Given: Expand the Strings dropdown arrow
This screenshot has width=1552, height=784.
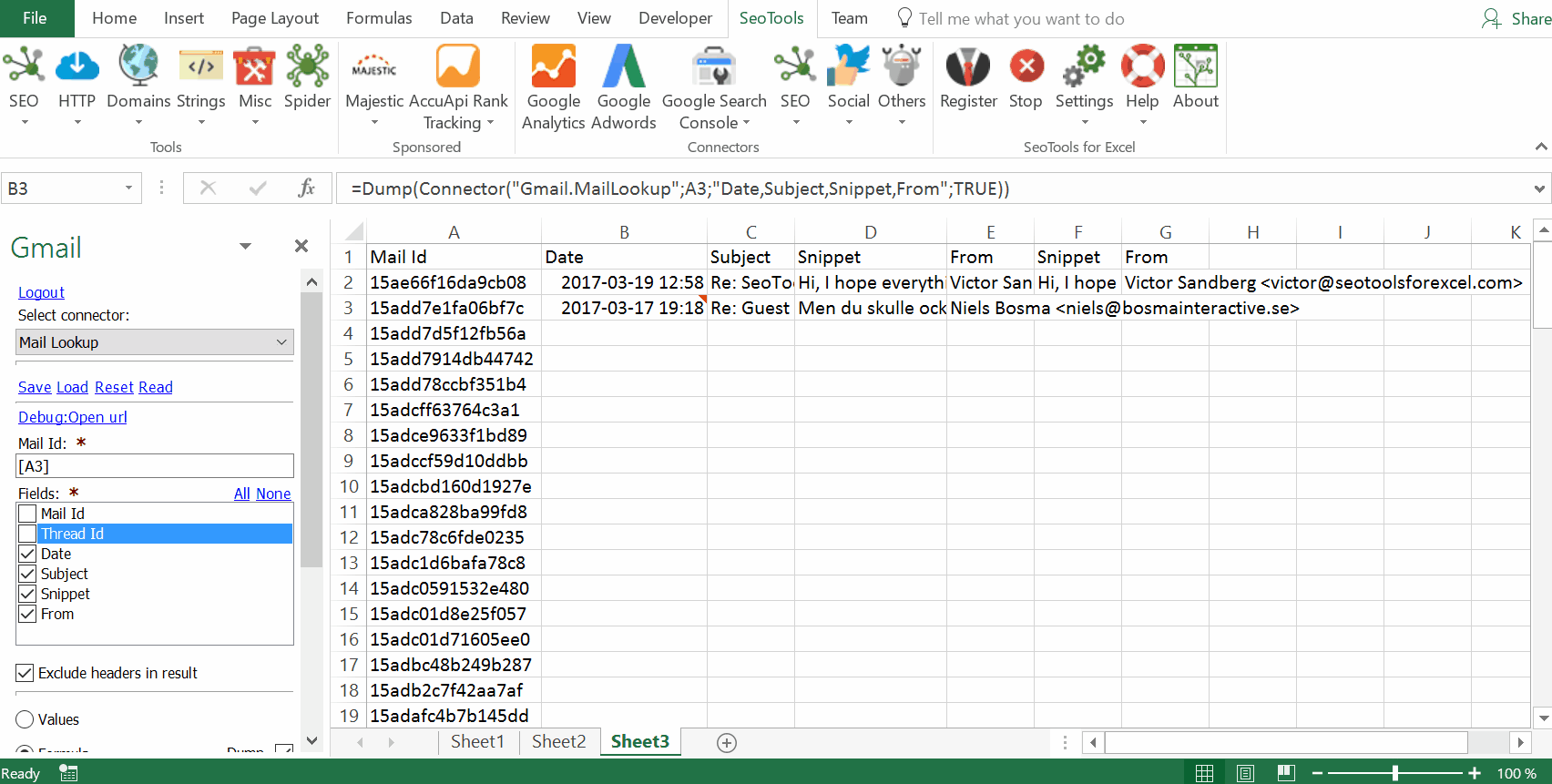Looking at the screenshot, I should click(201, 123).
